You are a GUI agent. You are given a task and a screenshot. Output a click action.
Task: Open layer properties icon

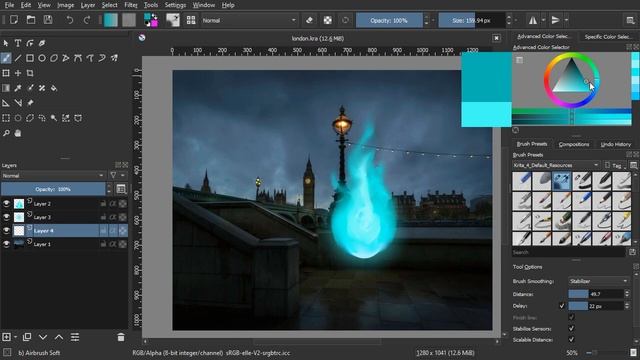pos(75,337)
